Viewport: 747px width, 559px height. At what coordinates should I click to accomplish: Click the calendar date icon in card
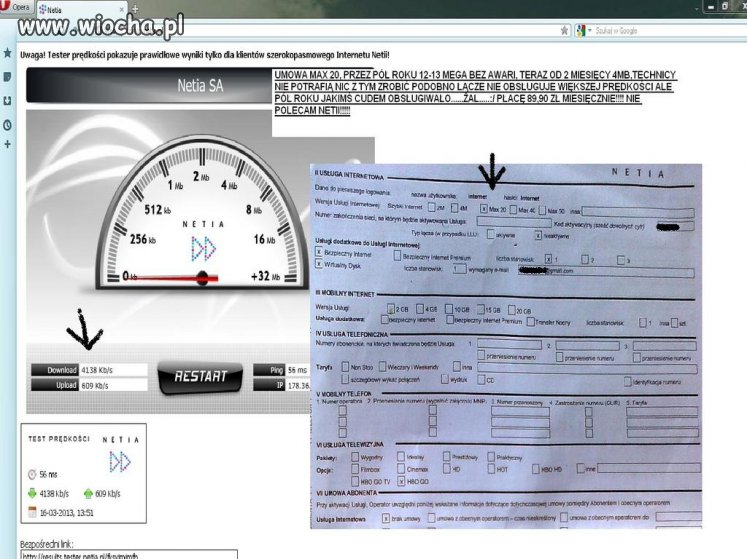click(32, 512)
